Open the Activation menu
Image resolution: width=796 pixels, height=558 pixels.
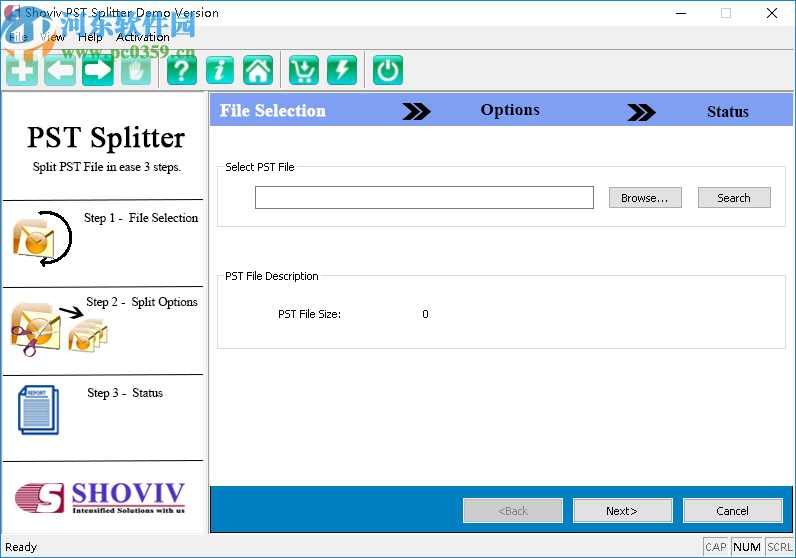tap(143, 37)
